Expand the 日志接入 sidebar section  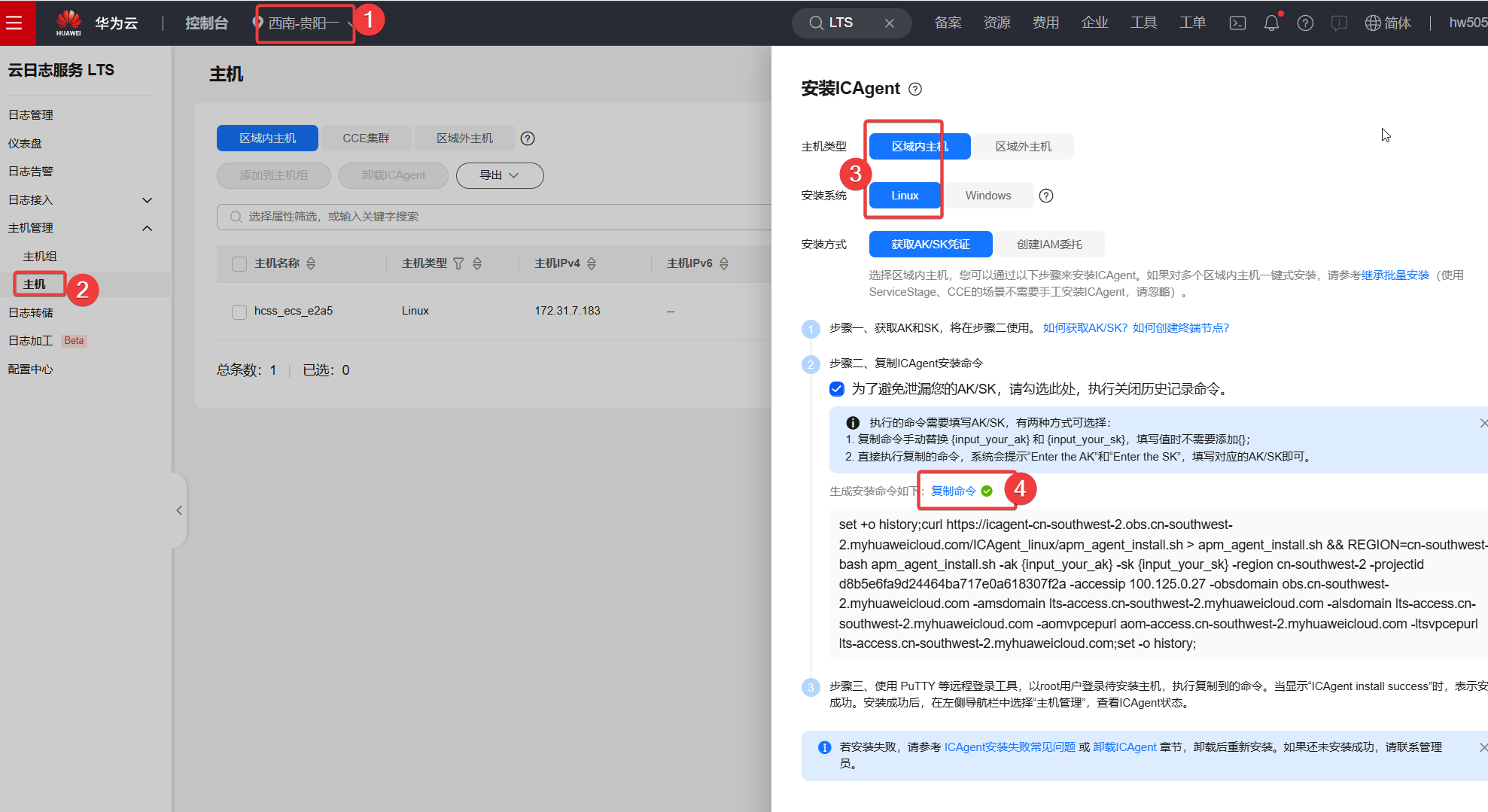(x=148, y=200)
